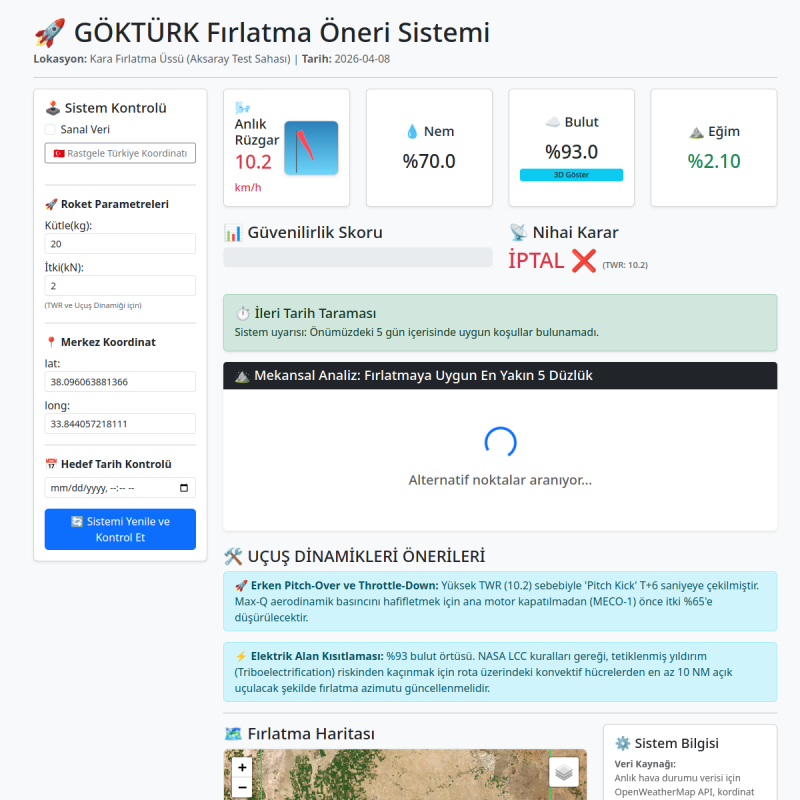The height and width of the screenshot is (800, 800).
Task: Click the loading spinner in Mekansal Analiz
Action: pyautogui.click(x=500, y=442)
